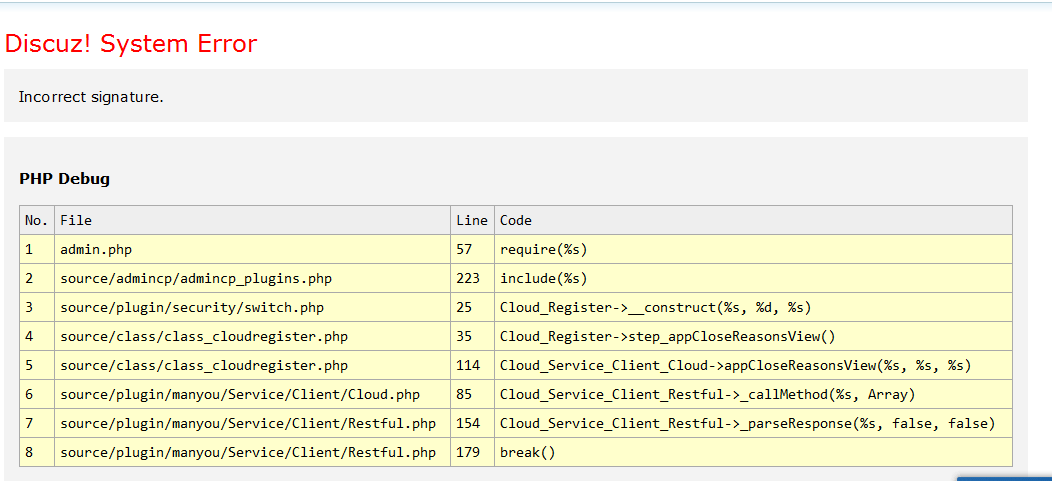
Task: Click the step_appCloseReasonsView() code cell
Action: pos(667,336)
